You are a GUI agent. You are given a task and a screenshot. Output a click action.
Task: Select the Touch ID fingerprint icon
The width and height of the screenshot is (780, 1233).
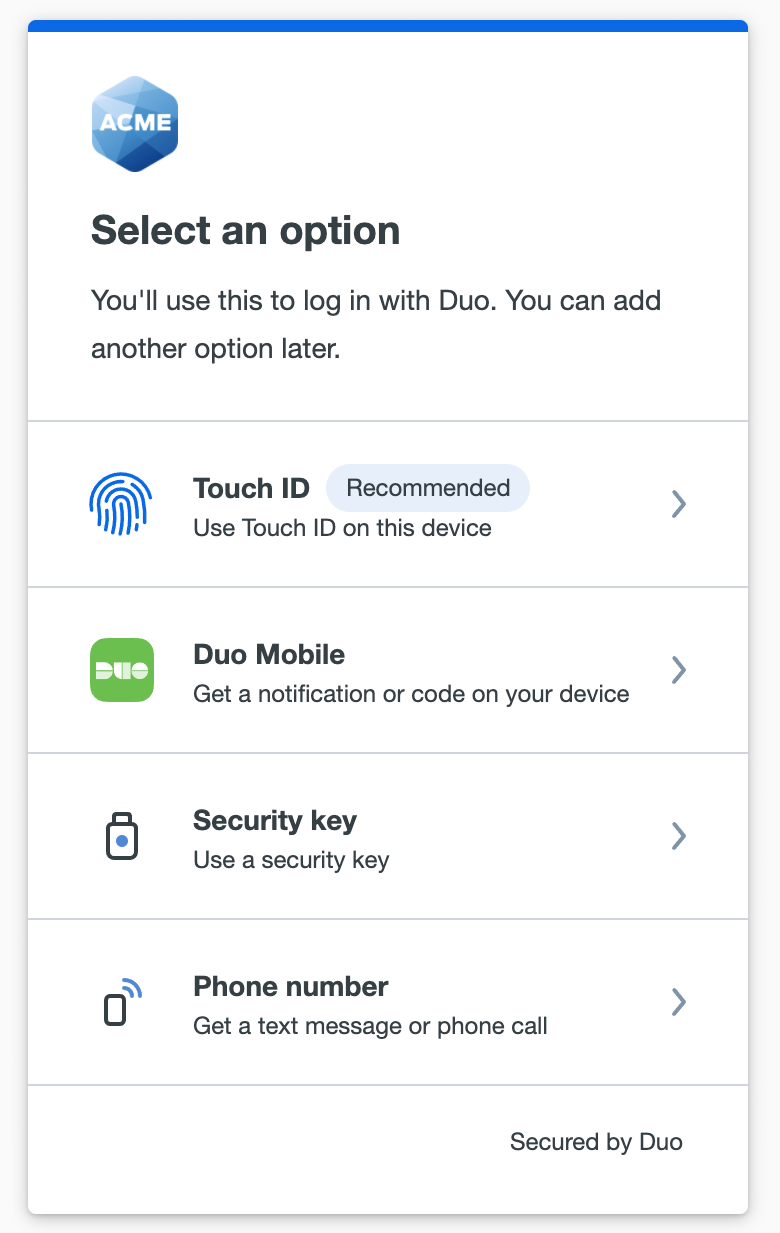pyautogui.click(x=121, y=504)
